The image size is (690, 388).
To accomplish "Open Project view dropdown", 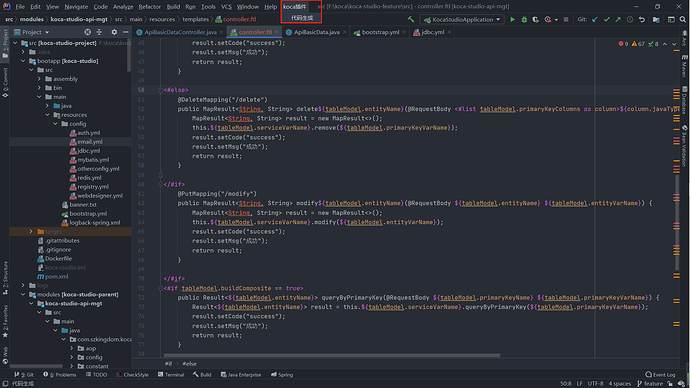I will 32,32.
